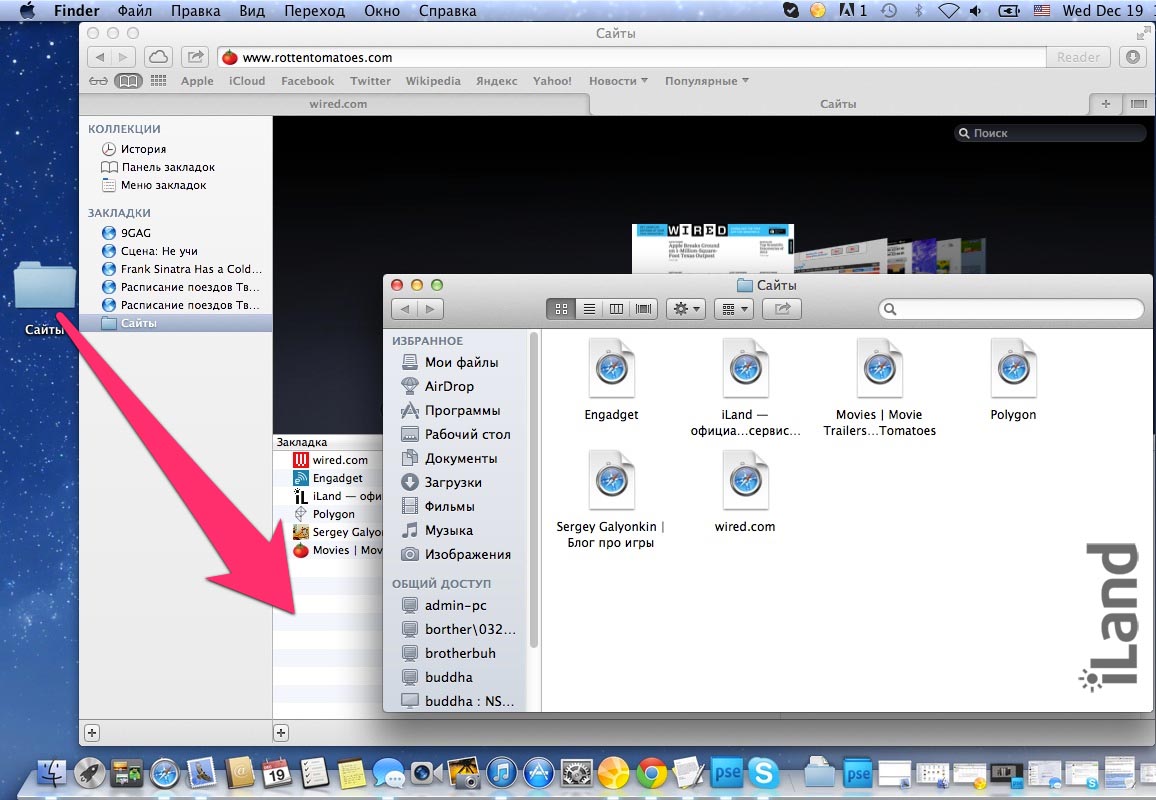Switch Finder to Cover Flow view

click(x=644, y=309)
